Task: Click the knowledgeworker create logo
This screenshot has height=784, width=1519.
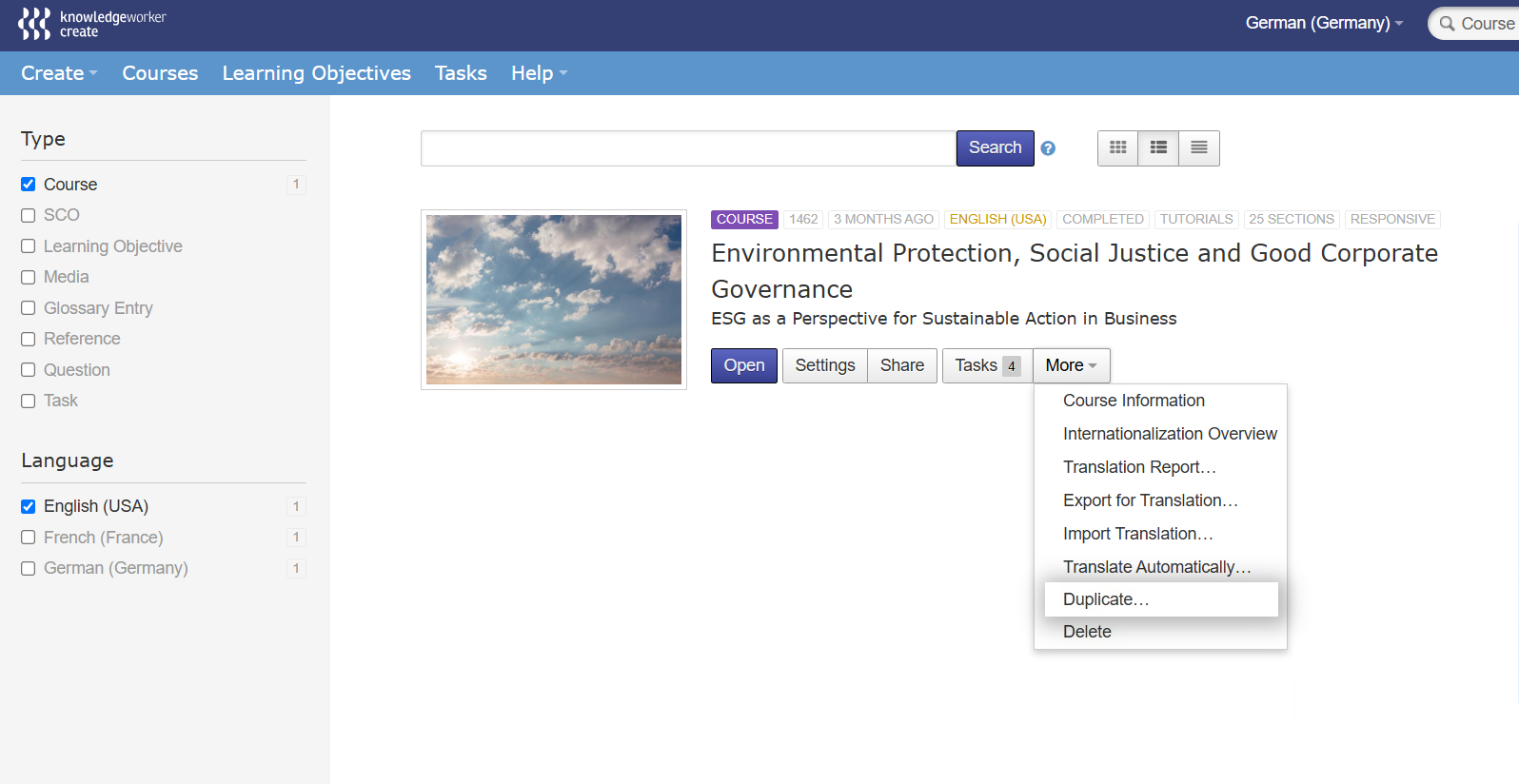Action: [92, 24]
